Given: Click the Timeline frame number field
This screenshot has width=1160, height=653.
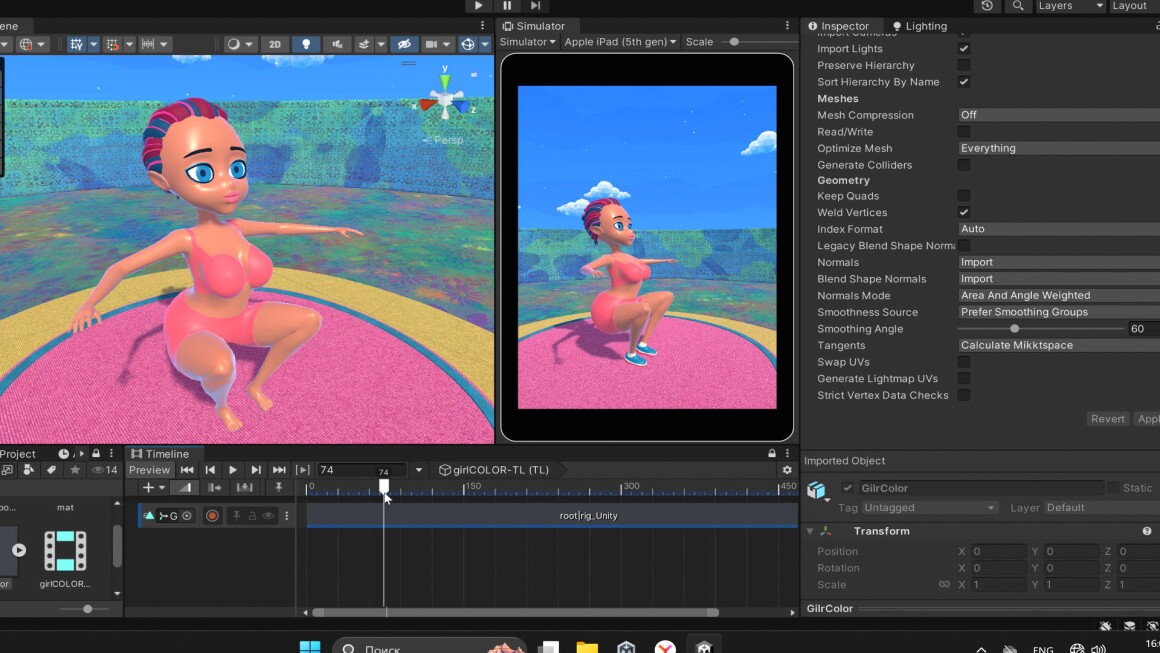Looking at the screenshot, I should [361, 470].
